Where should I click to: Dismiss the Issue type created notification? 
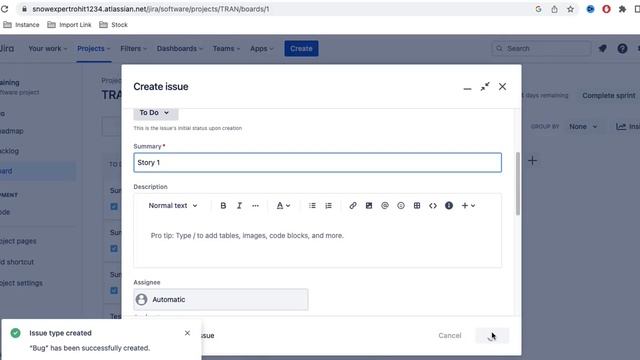(187, 333)
